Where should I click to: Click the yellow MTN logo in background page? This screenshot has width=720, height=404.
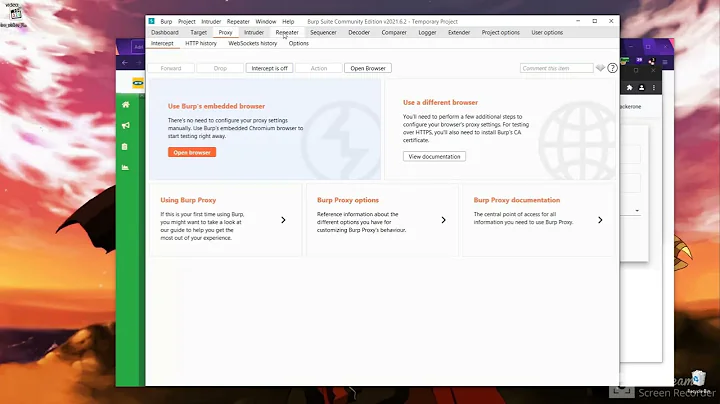138,83
